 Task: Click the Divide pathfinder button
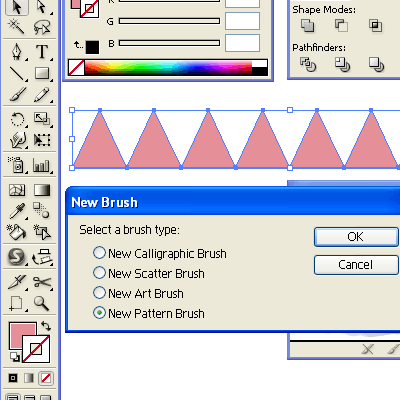tap(308, 64)
